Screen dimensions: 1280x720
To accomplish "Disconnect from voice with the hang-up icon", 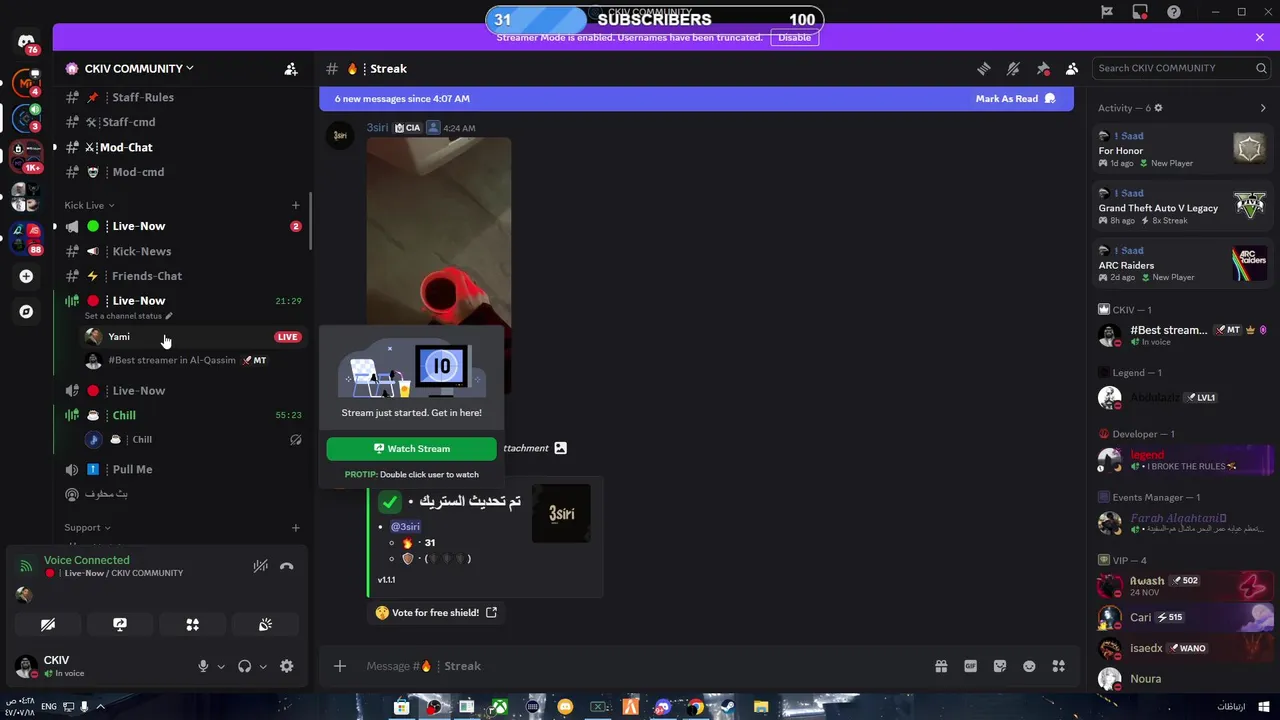I will click(287, 566).
